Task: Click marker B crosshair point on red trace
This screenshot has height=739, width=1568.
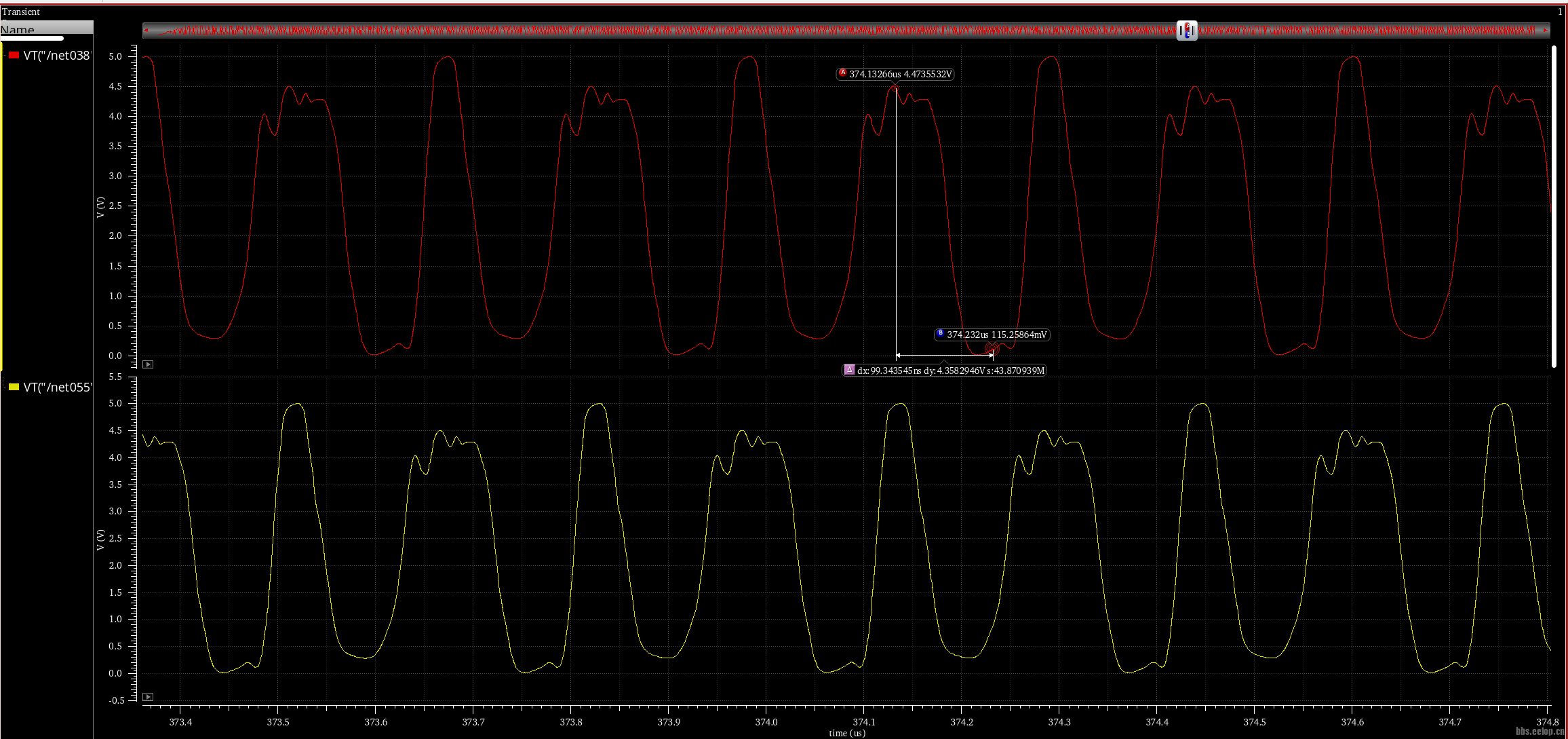Action: [x=992, y=349]
